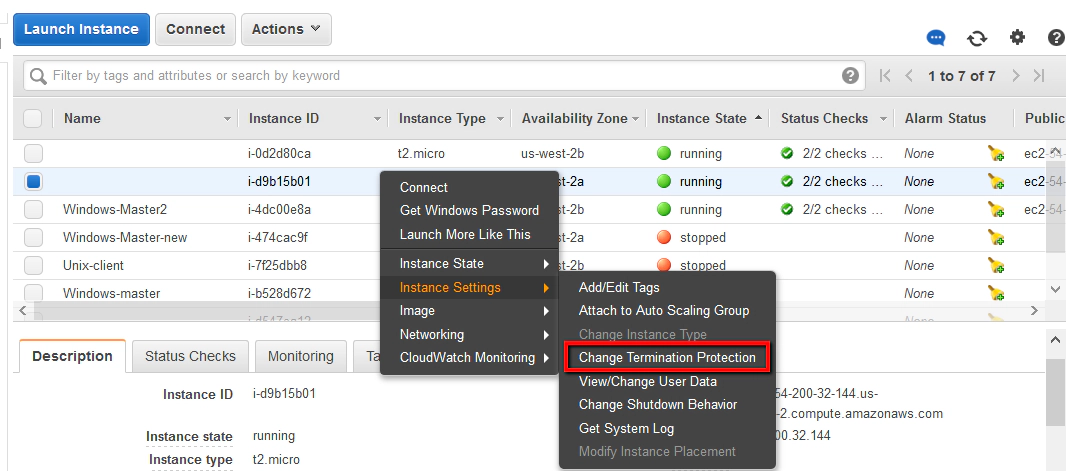Add alarm for Windows-Master-new instance
The image size is (1066, 471).
click(x=996, y=237)
